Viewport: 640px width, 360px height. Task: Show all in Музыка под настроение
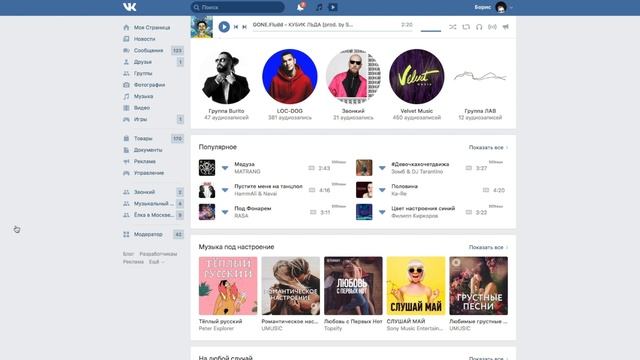[x=488, y=247]
